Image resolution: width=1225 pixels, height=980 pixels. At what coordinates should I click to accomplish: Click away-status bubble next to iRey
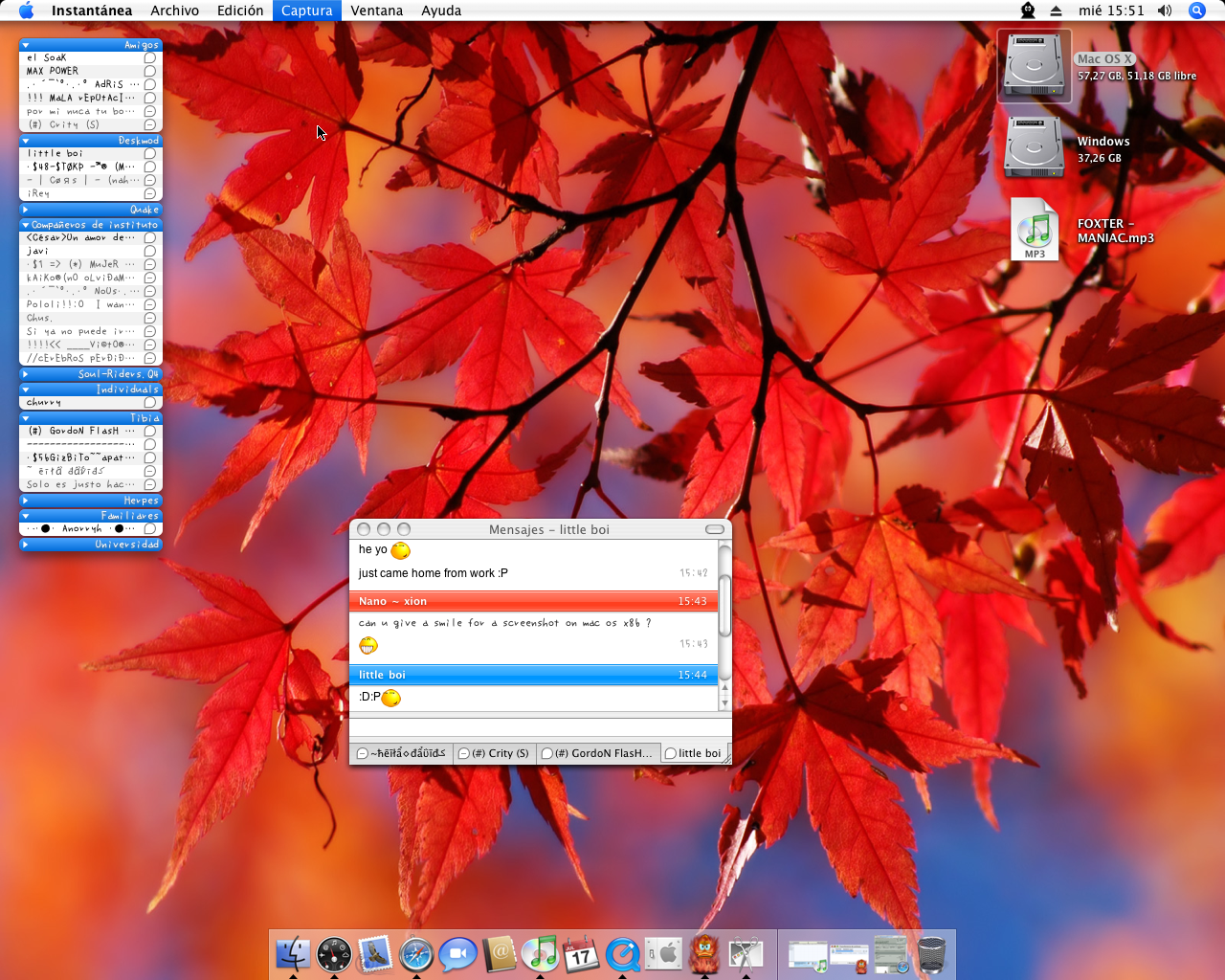click(x=150, y=193)
